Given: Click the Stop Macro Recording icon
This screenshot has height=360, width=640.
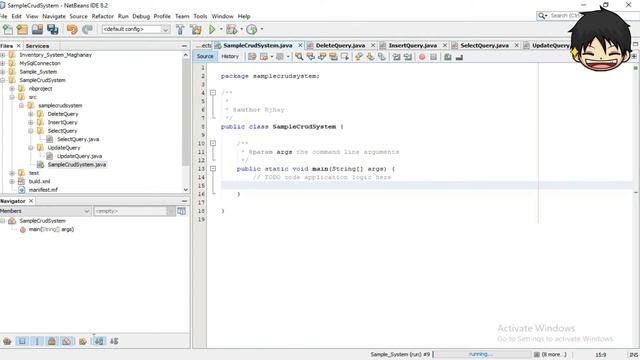Looking at the screenshot, I should tap(433, 57).
